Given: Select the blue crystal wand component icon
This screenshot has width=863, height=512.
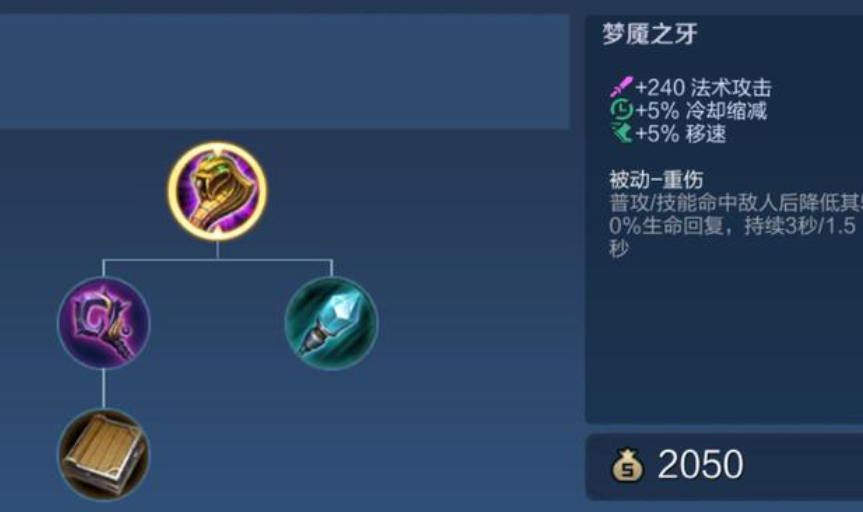Looking at the screenshot, I should [x=331, y=323].
